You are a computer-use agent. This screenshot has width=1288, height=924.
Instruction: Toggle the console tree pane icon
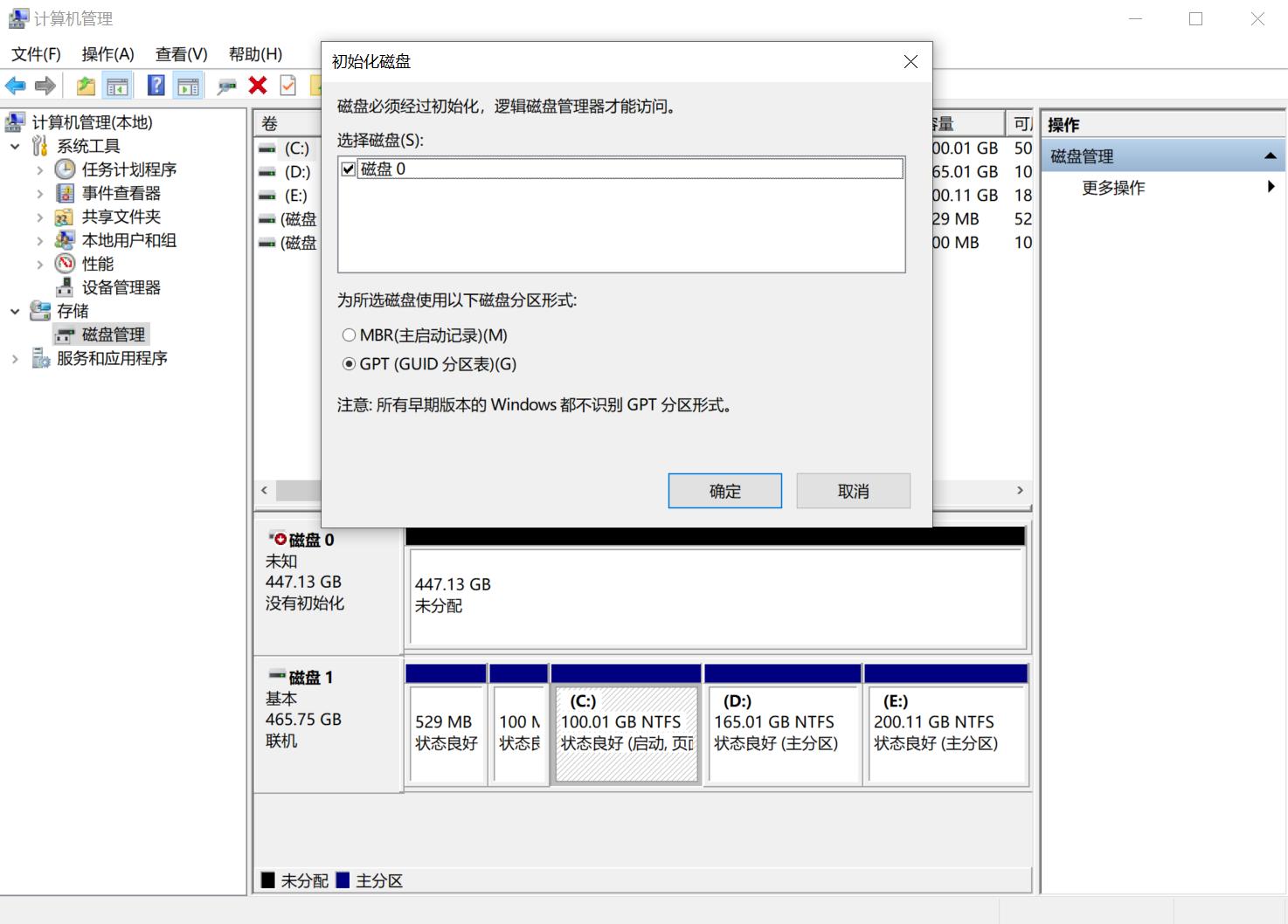tap(117, 85)
